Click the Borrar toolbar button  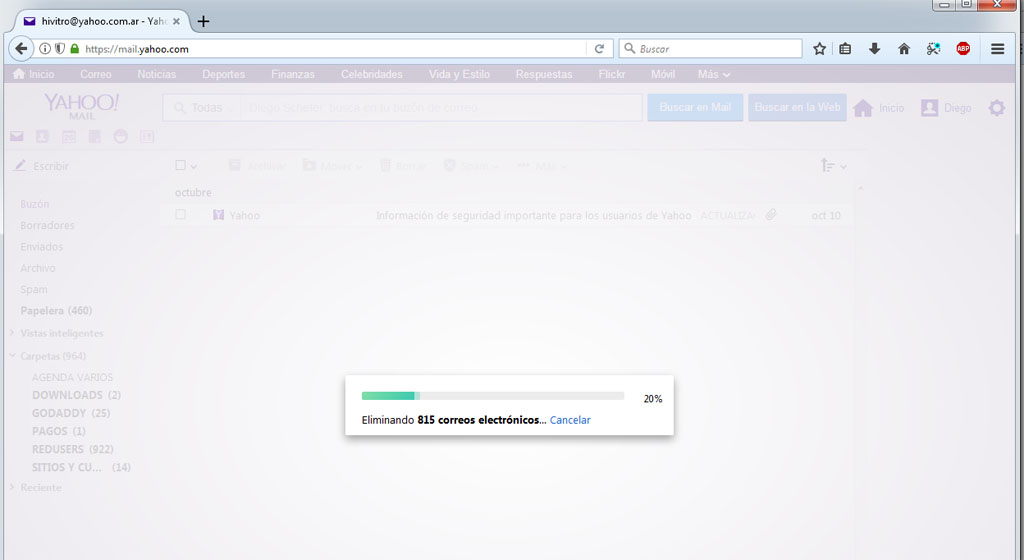(403, 166)
